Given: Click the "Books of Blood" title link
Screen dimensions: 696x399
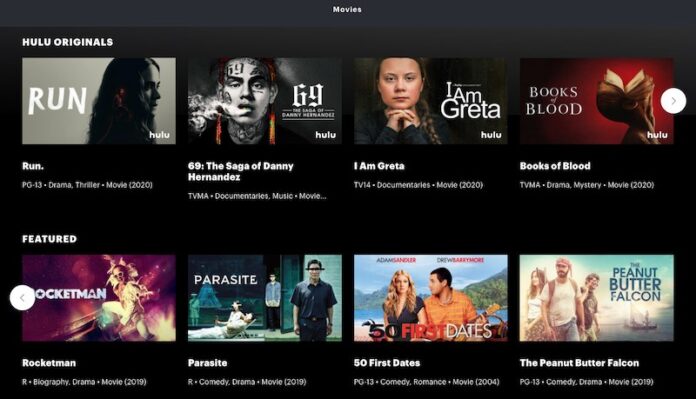Looking at the screenshot, I should [555, 166].
